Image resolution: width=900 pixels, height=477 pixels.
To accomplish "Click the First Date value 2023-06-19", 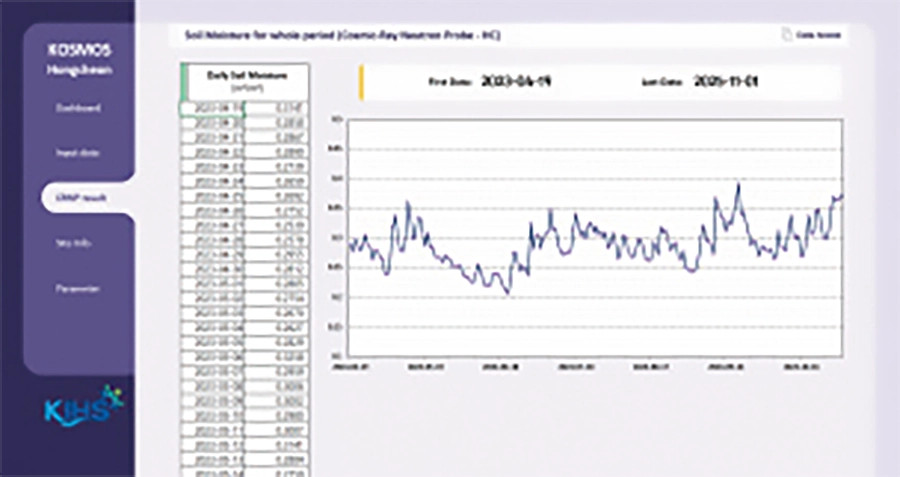I will [516, 82].
